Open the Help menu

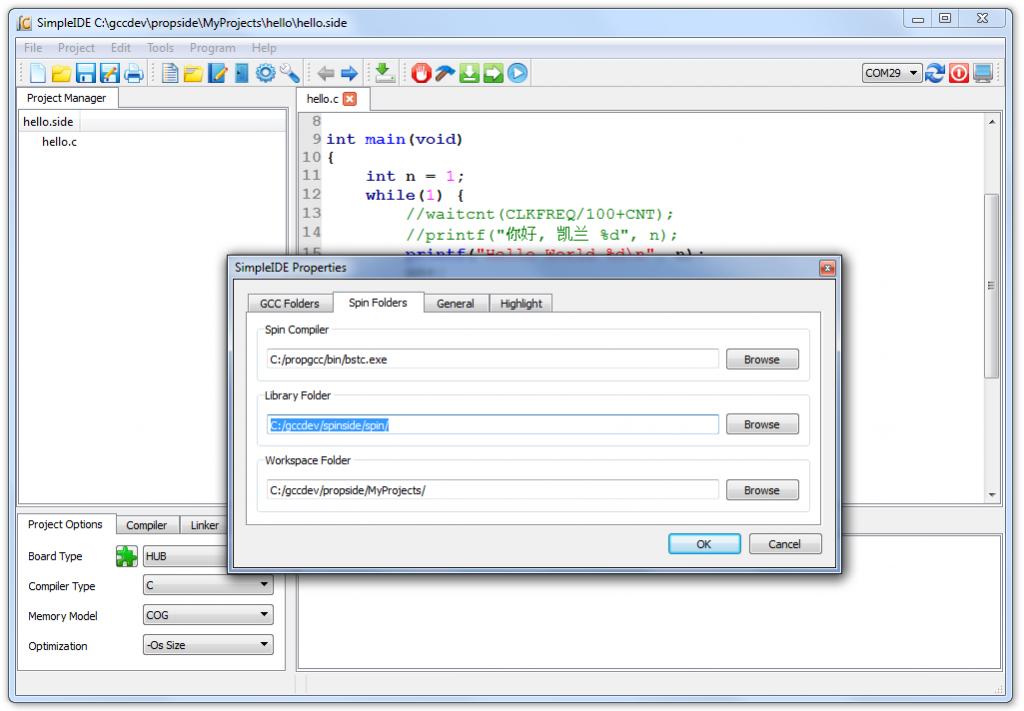click(264, 48)
